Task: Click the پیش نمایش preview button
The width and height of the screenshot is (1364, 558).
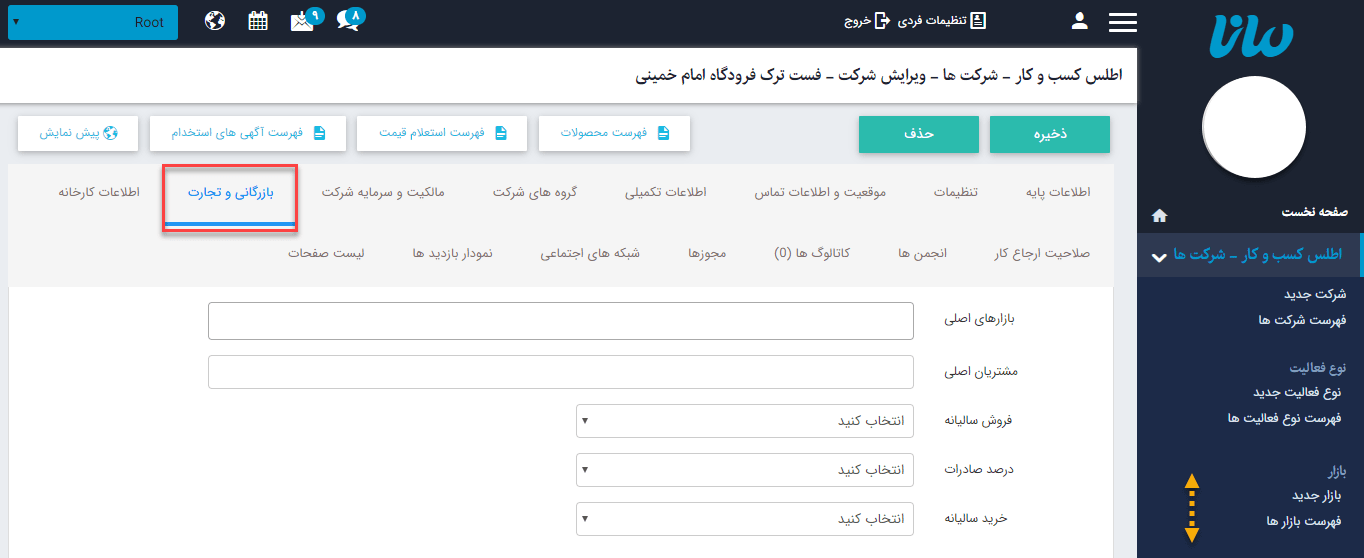Action: pyautogui.click(x=78, y=133)
